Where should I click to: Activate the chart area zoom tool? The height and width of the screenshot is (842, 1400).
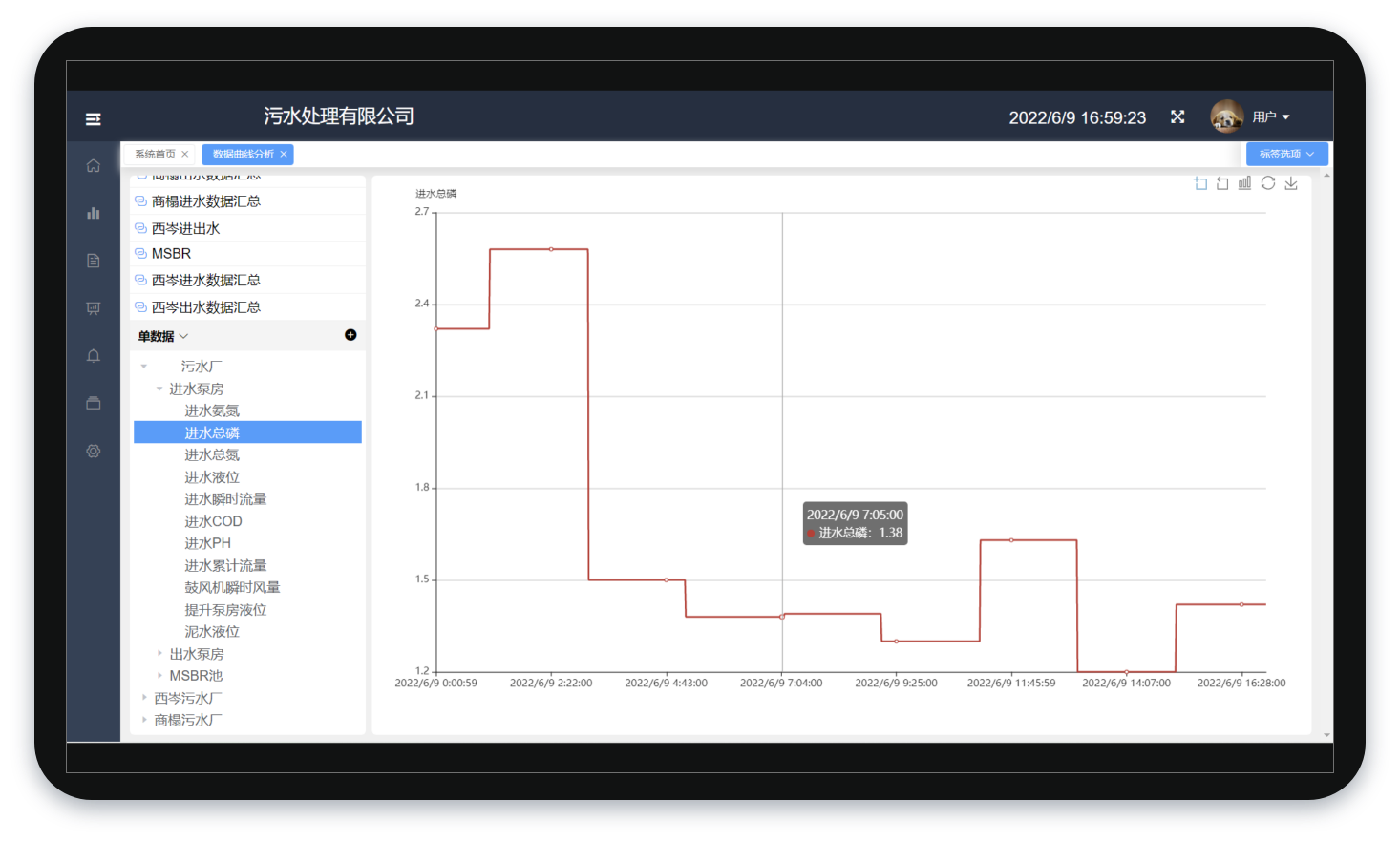coord(1200,183)
